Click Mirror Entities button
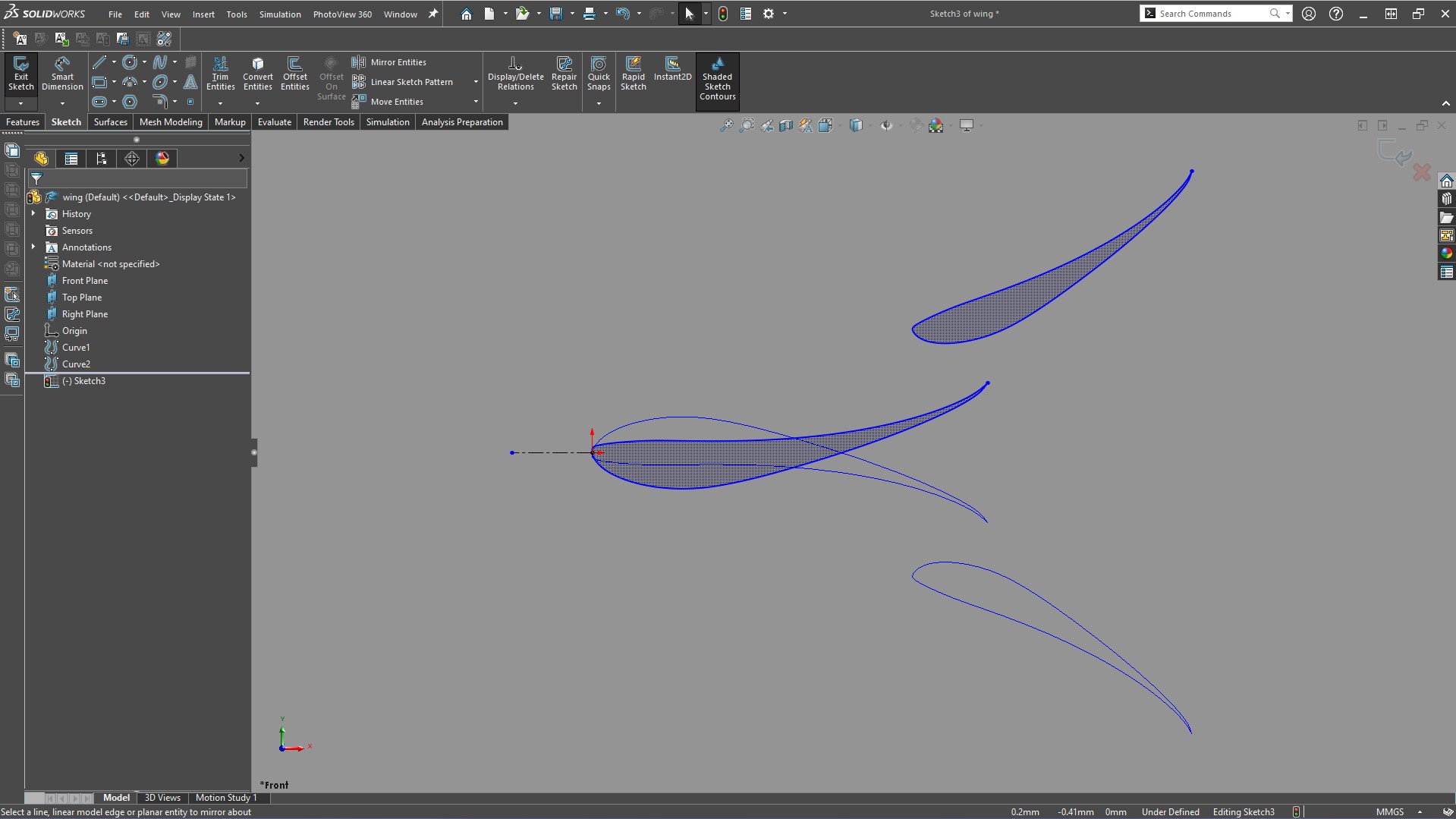 click(389, 62)
